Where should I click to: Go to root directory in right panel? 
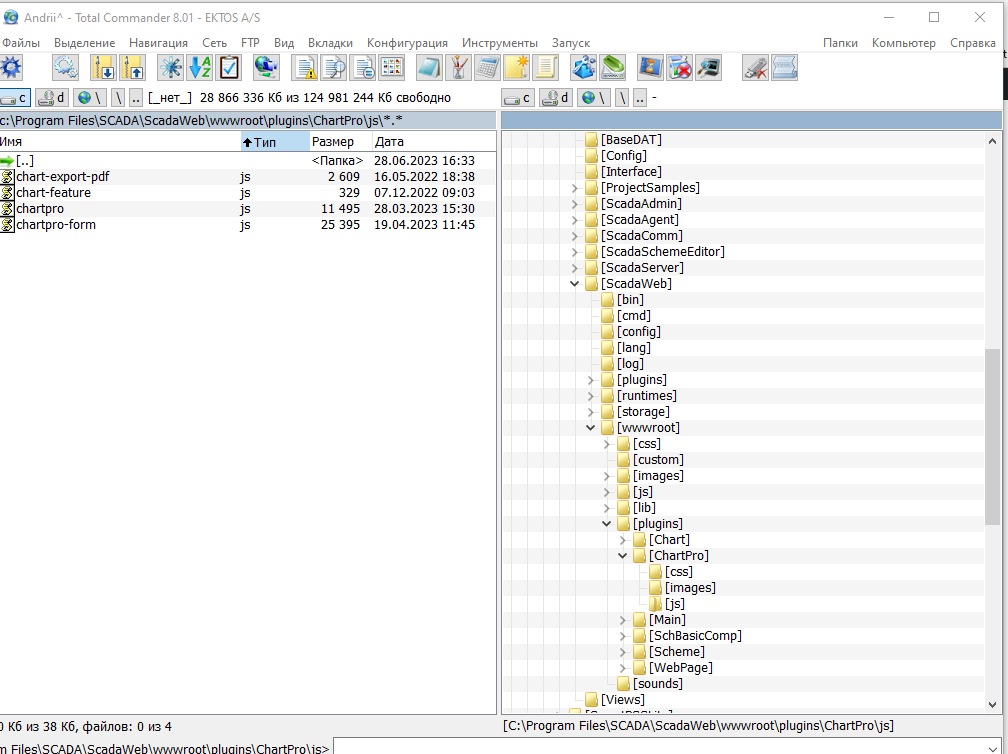pyautogui.click(x=622, y=98)
